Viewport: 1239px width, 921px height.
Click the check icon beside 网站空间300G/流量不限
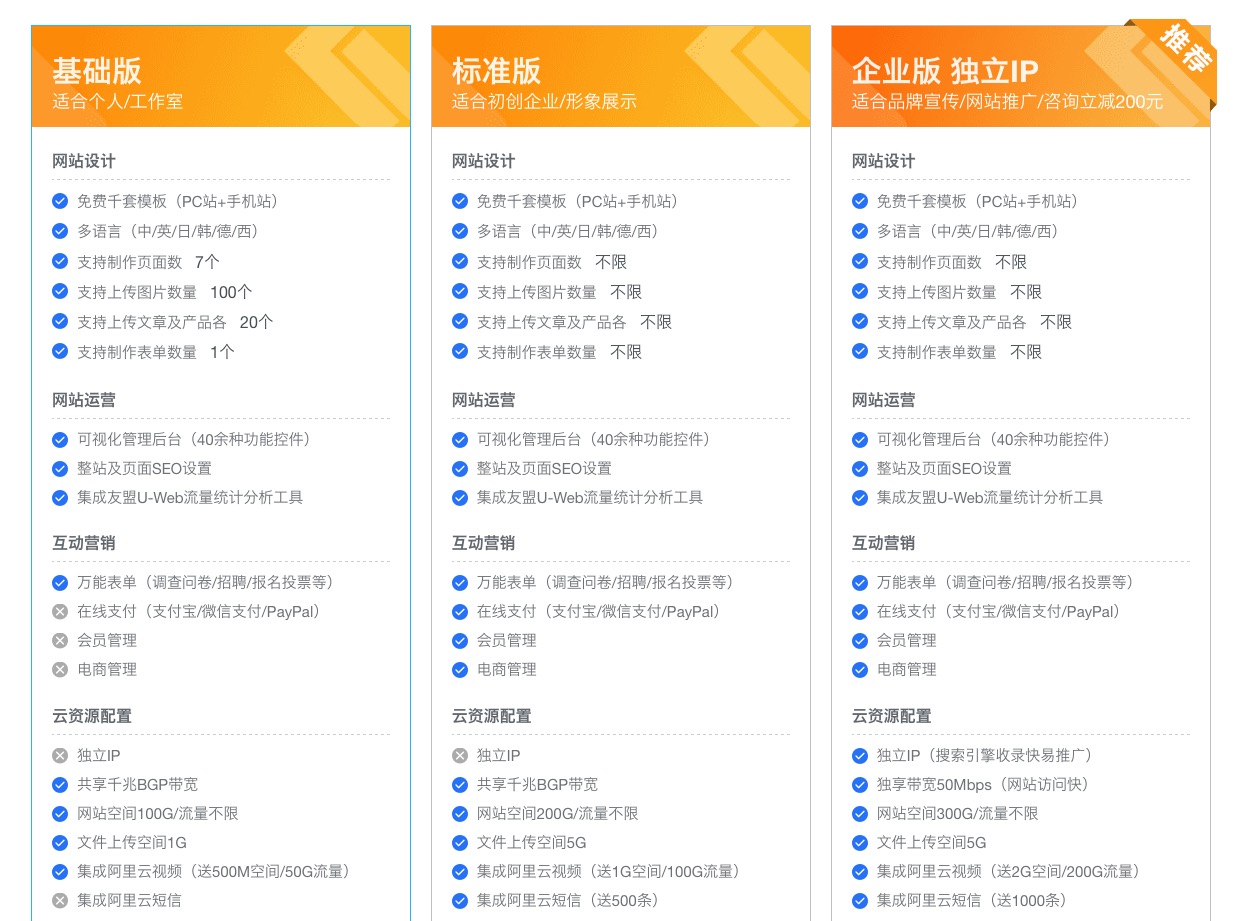pyautogui.click(x=860, y=813)
